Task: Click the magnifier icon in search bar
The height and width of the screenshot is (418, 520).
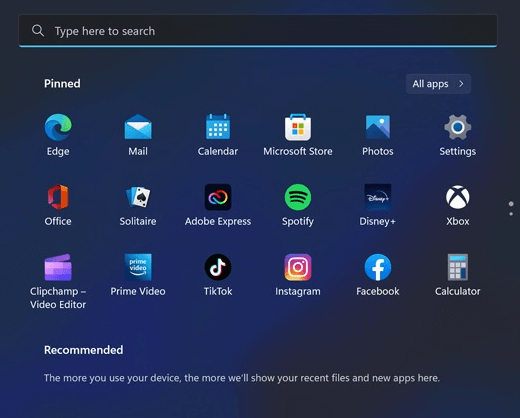Action: [x=38, y=31]
